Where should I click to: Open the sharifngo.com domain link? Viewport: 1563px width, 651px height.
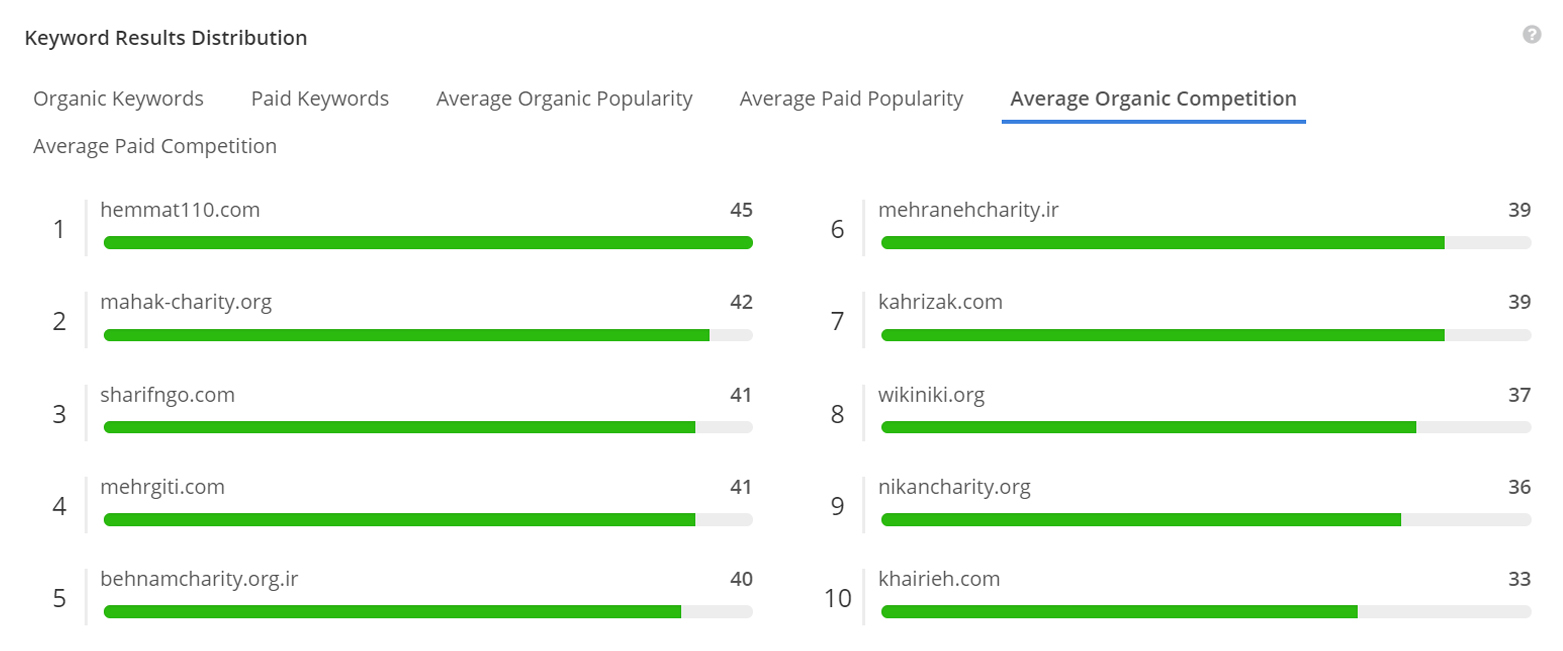167,395
